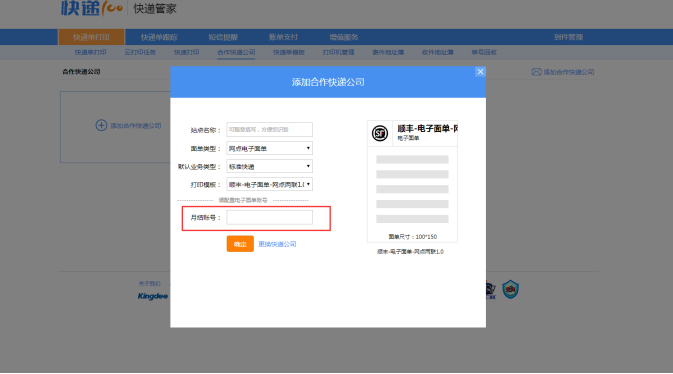Open the 打印机管理 submenu item

338,52
